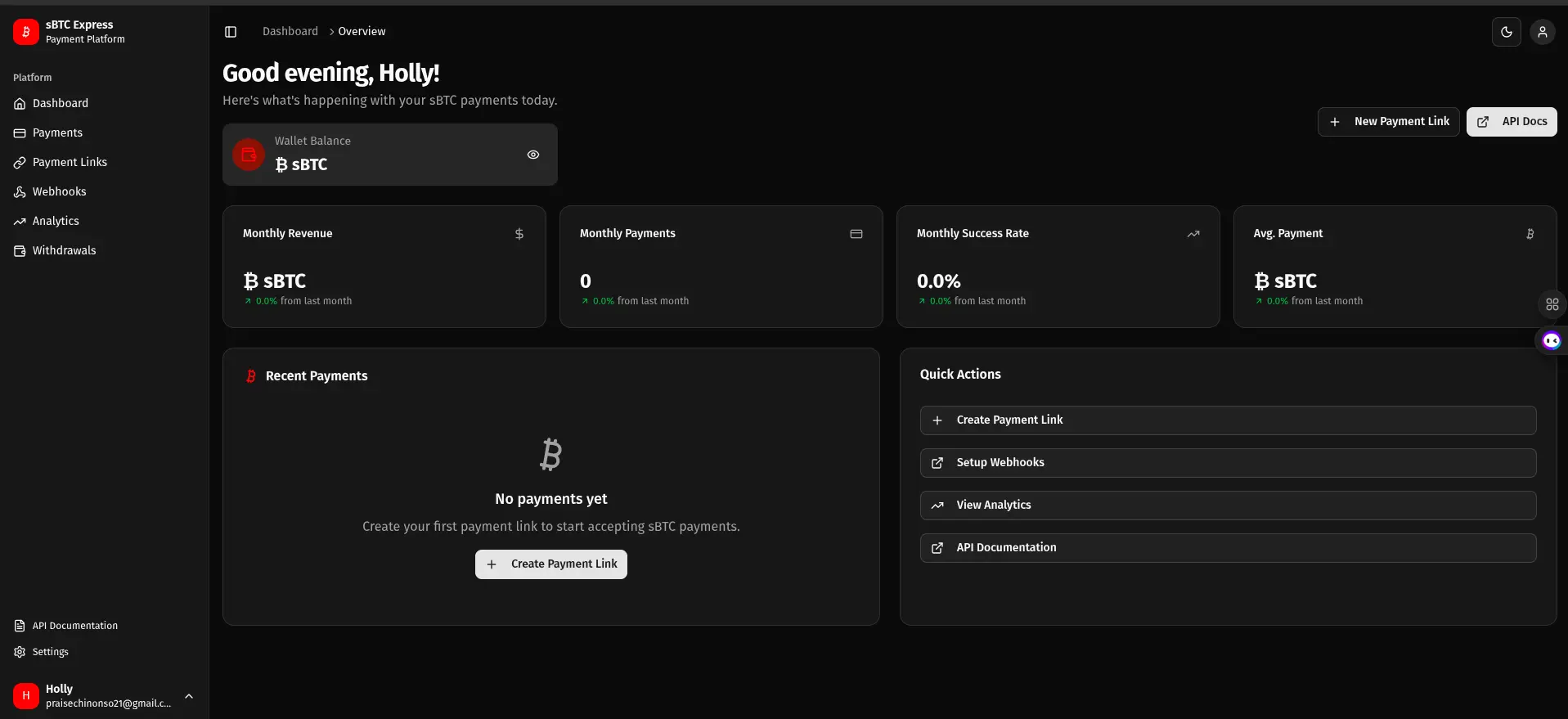Image resolution: width=1568 pixels, height=719 pixels.
Task: Go to Payments in sidebar
Action: (x=104, y=133)
